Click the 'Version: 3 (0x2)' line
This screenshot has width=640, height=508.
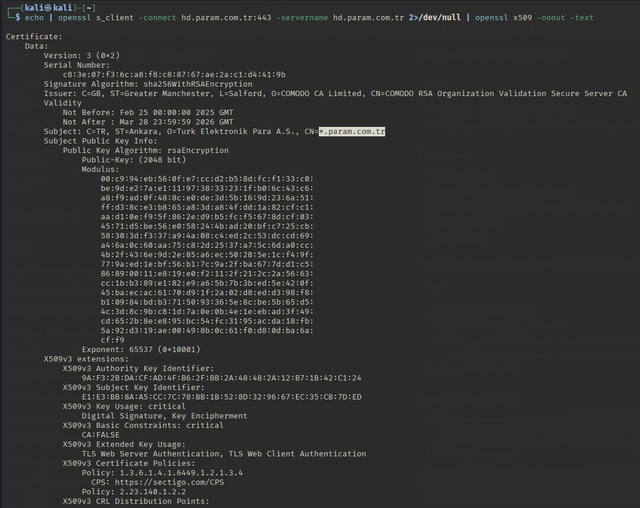pyautogui.click(x=82, y=55)
